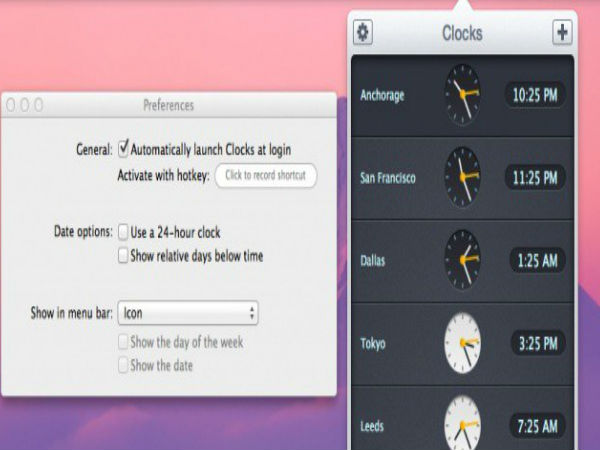Add a new clock with plus button
This screenshot has width=600, height=450.
[562, 33]
